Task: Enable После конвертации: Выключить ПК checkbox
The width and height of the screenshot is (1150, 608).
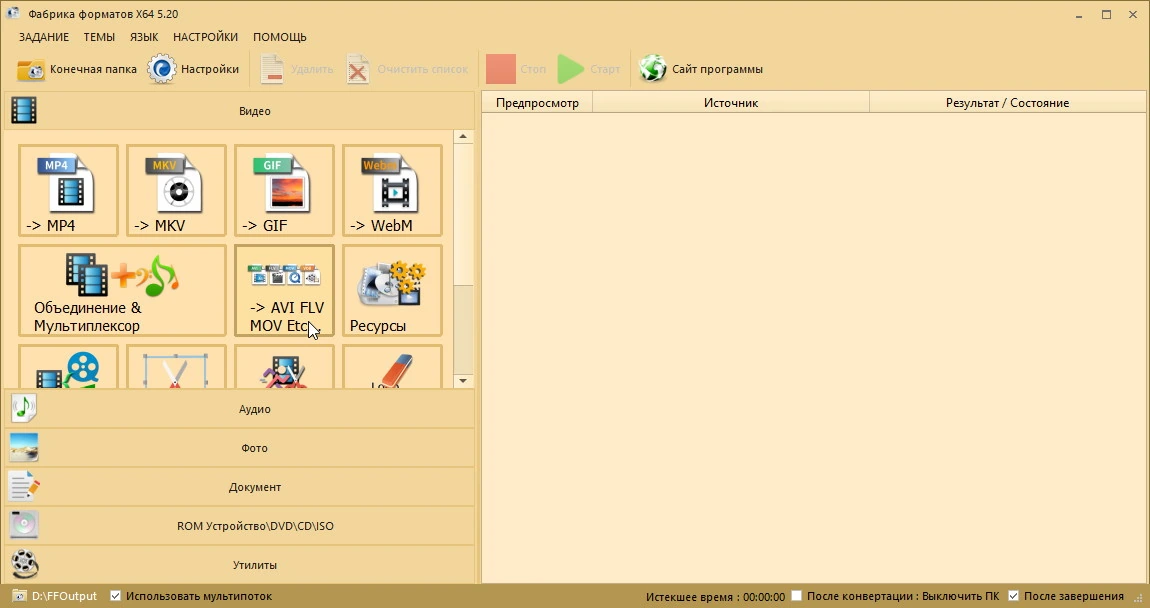Action: pos(796,596)
